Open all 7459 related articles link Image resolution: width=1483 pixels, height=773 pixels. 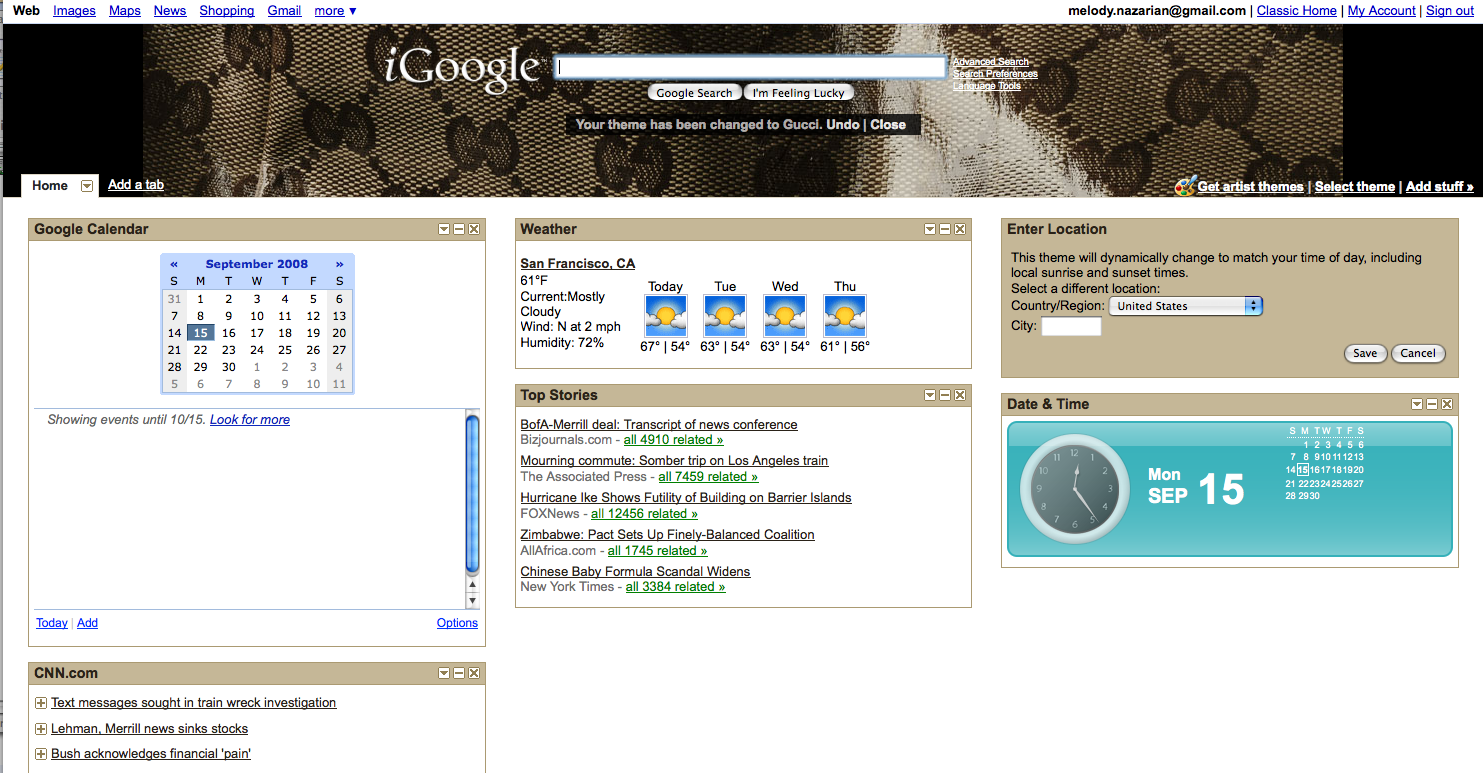point(708,477)
